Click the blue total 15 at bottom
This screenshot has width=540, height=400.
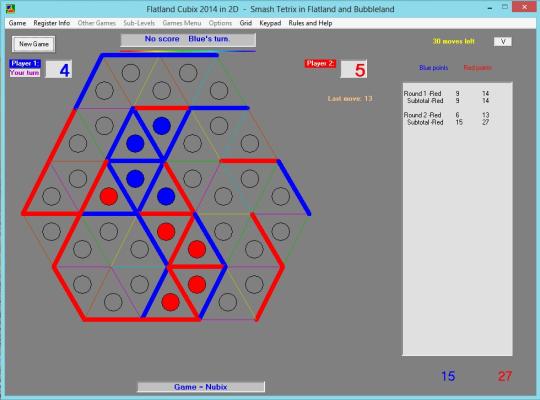click(448, 376)
